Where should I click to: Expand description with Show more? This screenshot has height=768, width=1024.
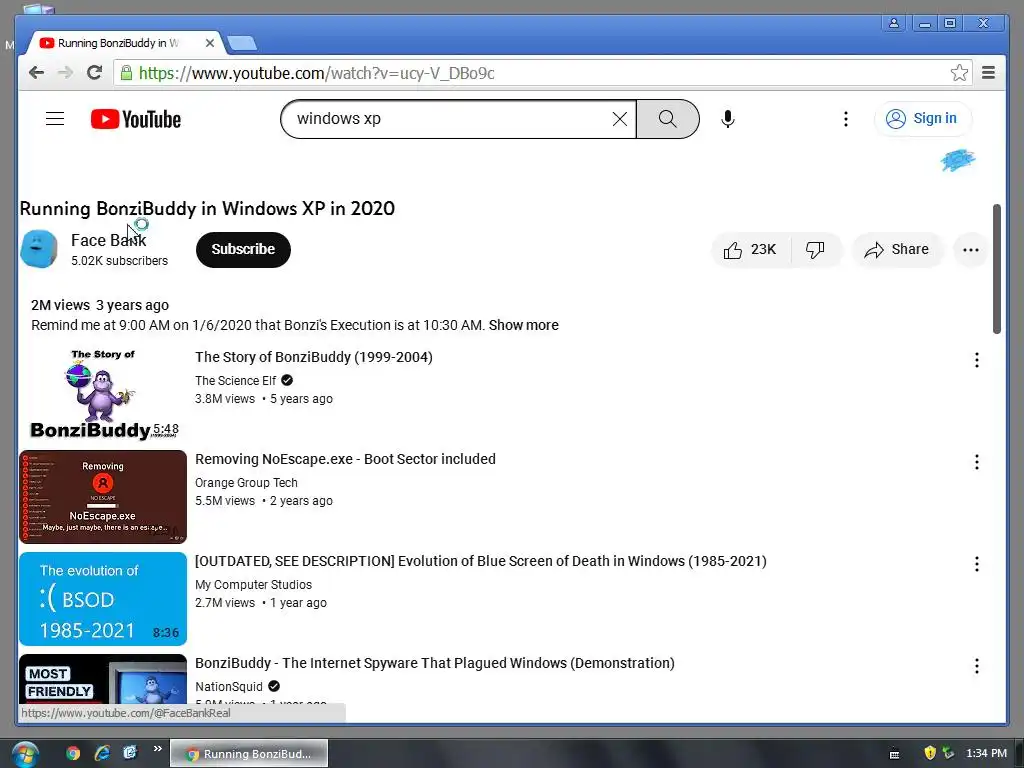point(523,325)
